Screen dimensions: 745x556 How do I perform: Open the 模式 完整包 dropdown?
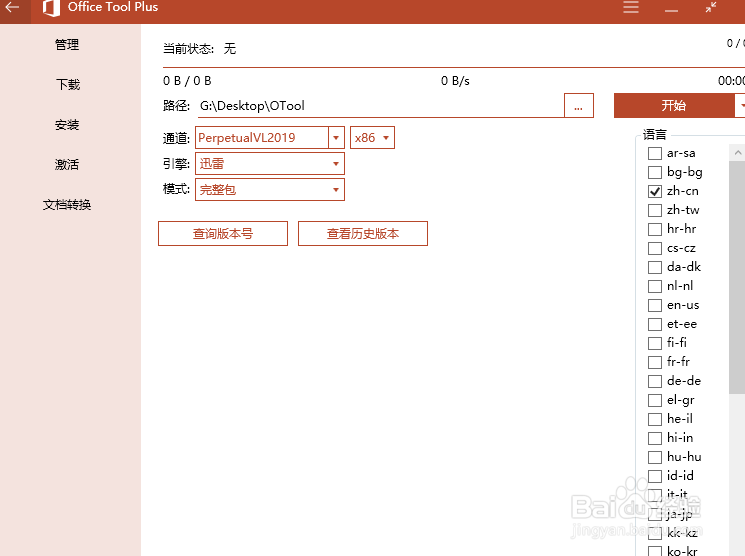[x=270, y=190]
